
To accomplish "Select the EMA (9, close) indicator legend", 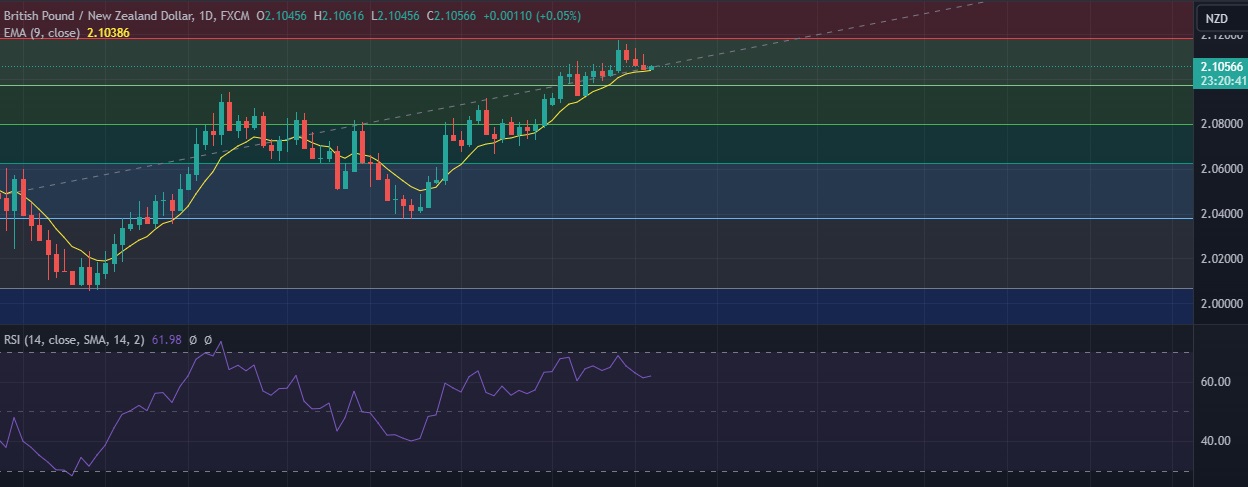I will [x=43, y=33].
